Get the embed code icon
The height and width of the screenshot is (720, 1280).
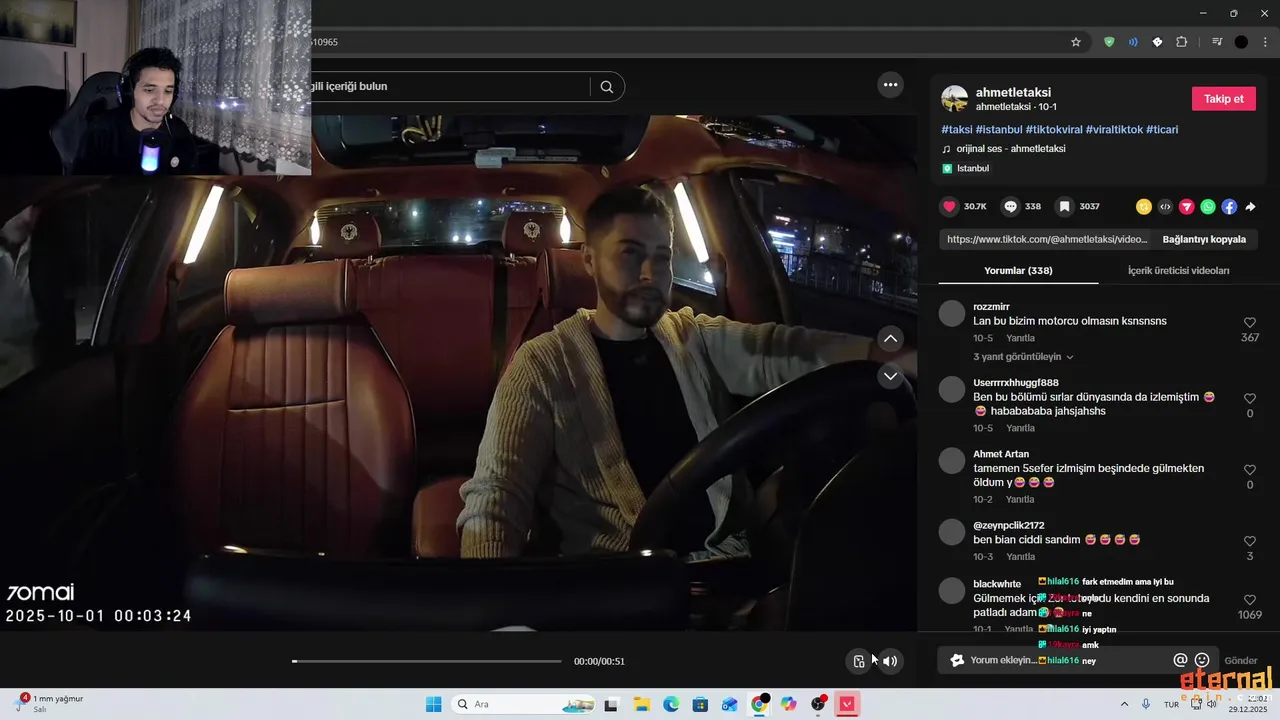[1165, 207]
